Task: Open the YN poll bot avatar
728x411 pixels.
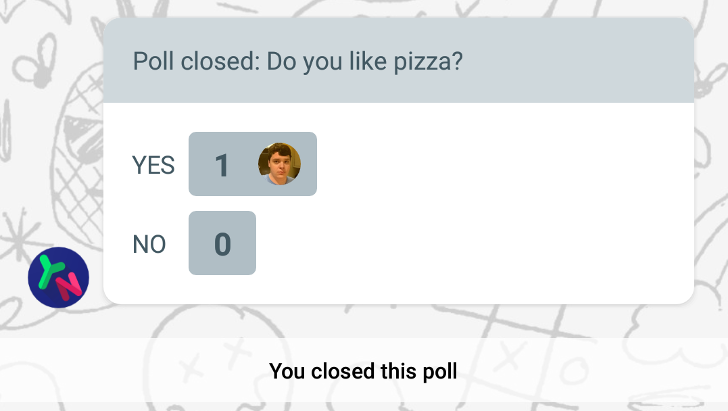Action: click(58, 277)
